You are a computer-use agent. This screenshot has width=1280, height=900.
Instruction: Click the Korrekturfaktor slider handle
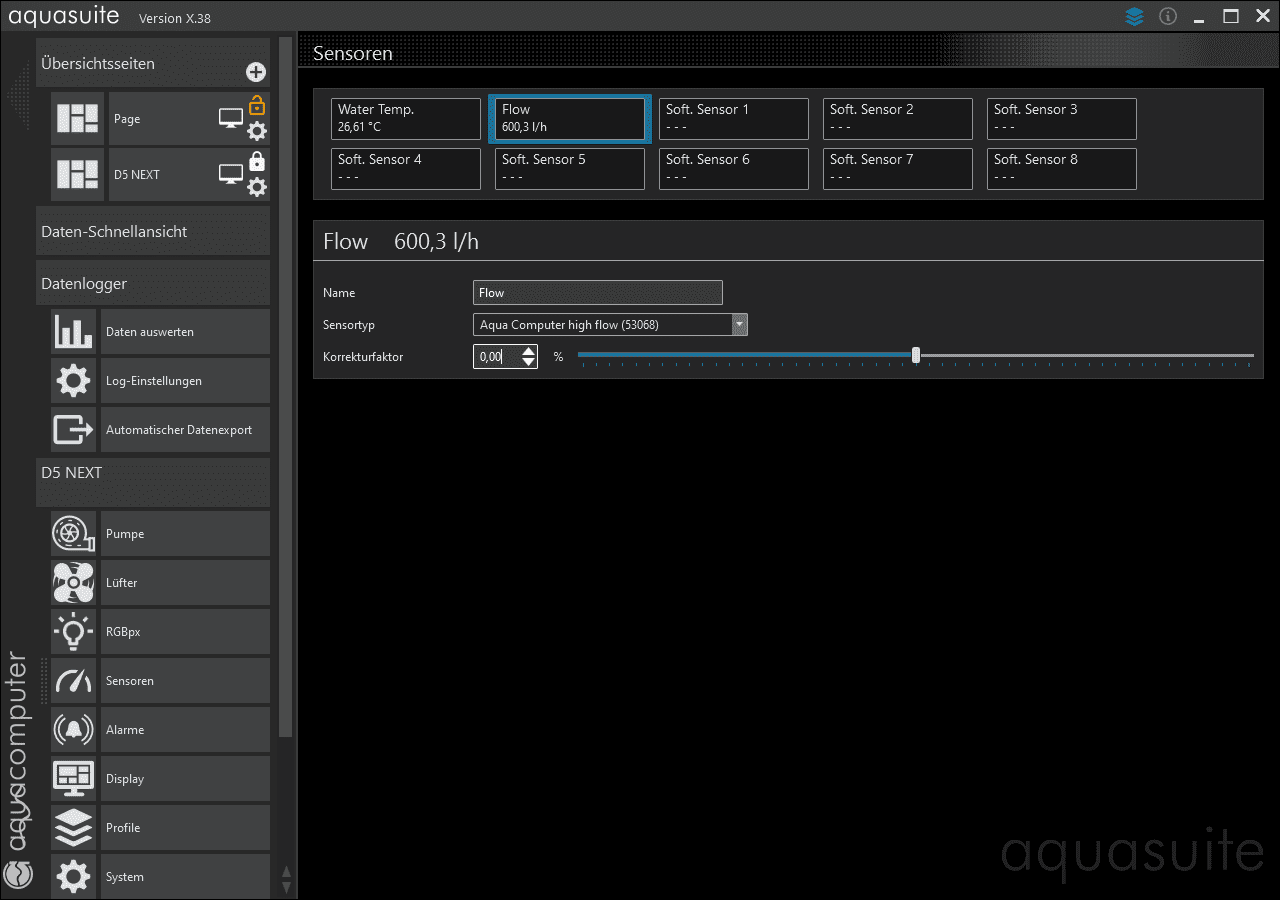coord(916,355)
